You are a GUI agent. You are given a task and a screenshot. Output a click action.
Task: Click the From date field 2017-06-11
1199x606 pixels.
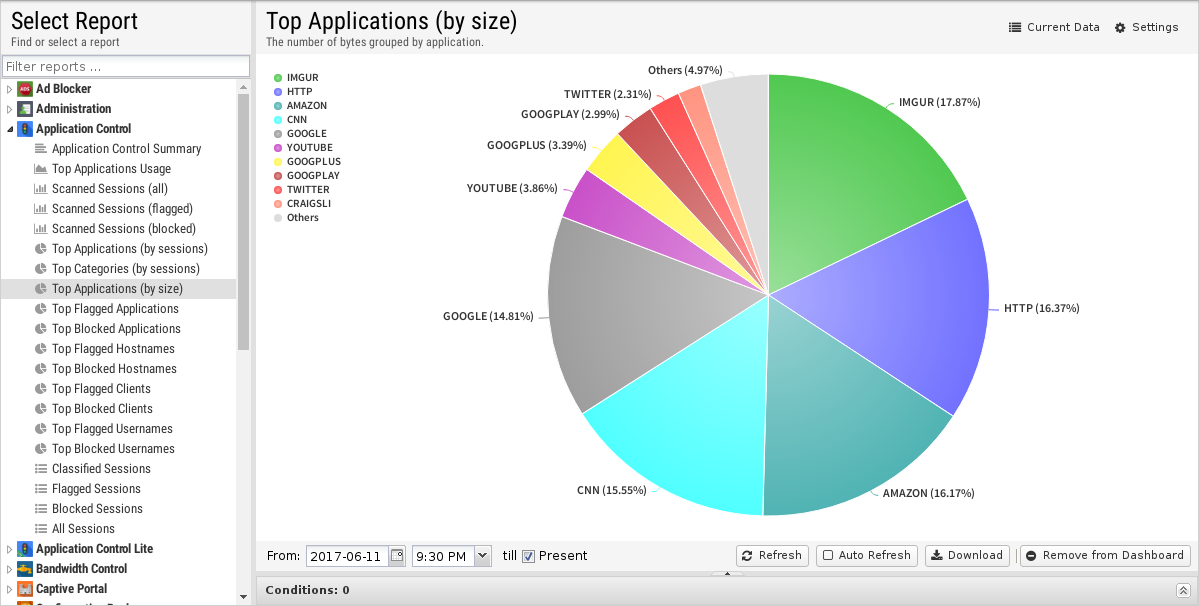(x=348, y=556)
